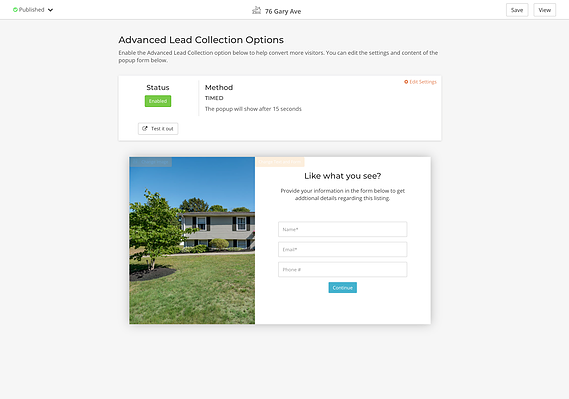Focus the Name* input field

[x=343, y=229]
